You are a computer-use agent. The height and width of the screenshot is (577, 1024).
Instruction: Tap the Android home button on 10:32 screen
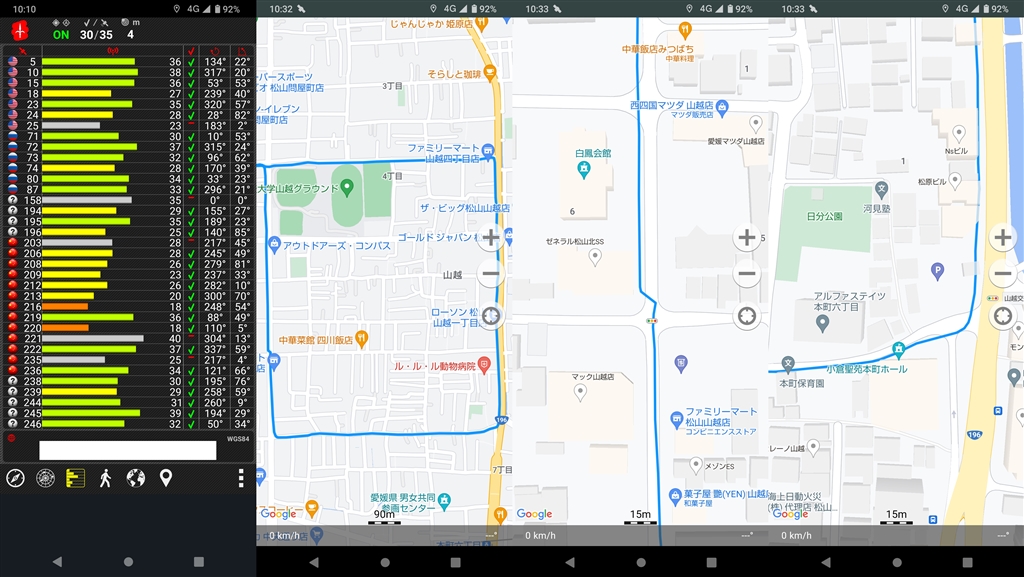pyautogui.click(x=385, y=562)
